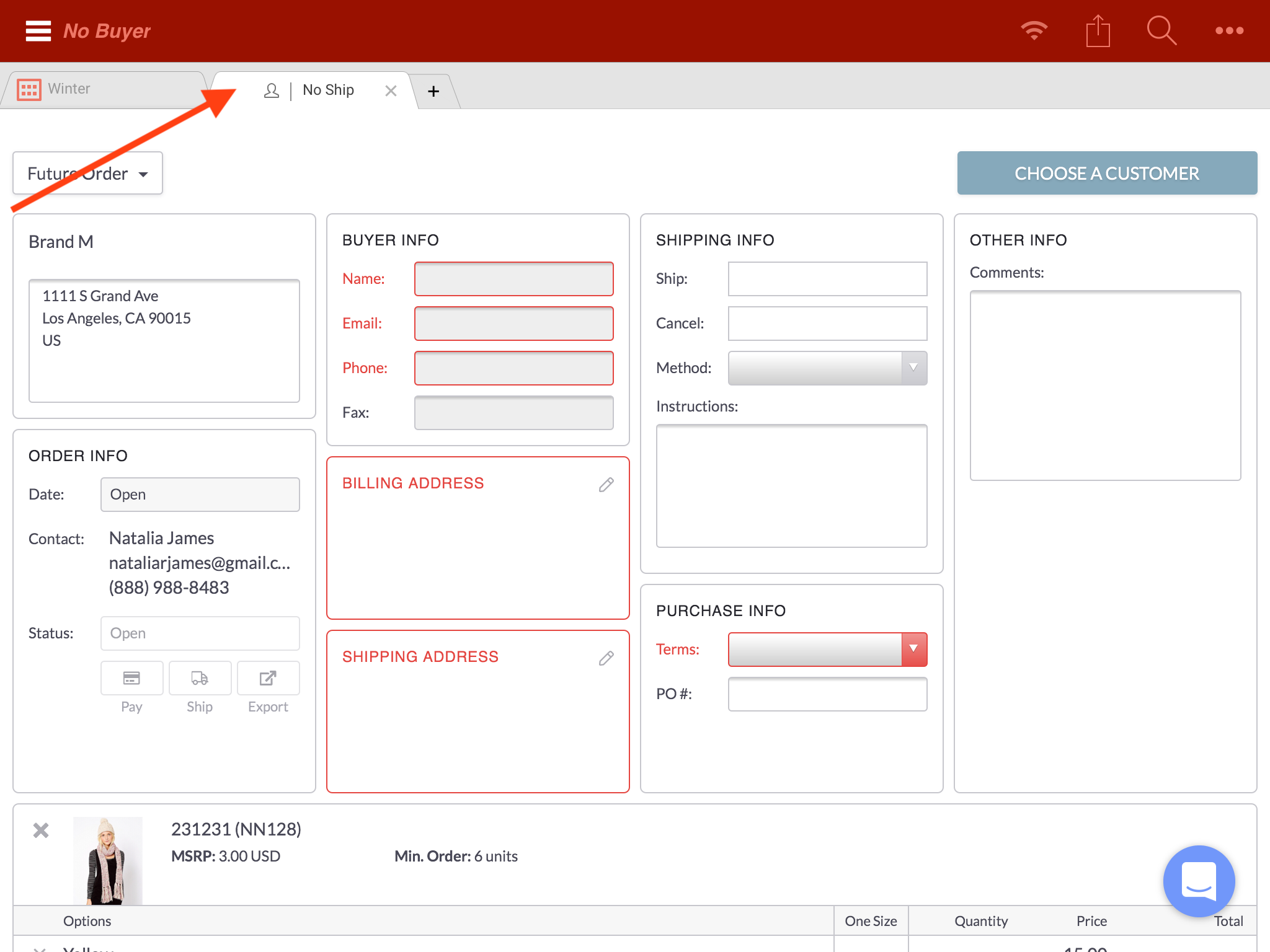This screenshot has width=1270, height=952.
Task: Click the shipping Instructions text area
Action: (x=791, y=486)
